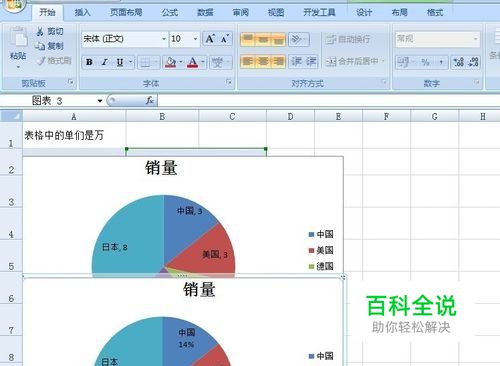The image size is (500, 366).
Task: Click Wrap Text (自动换行) button
Action: point(348,39)
